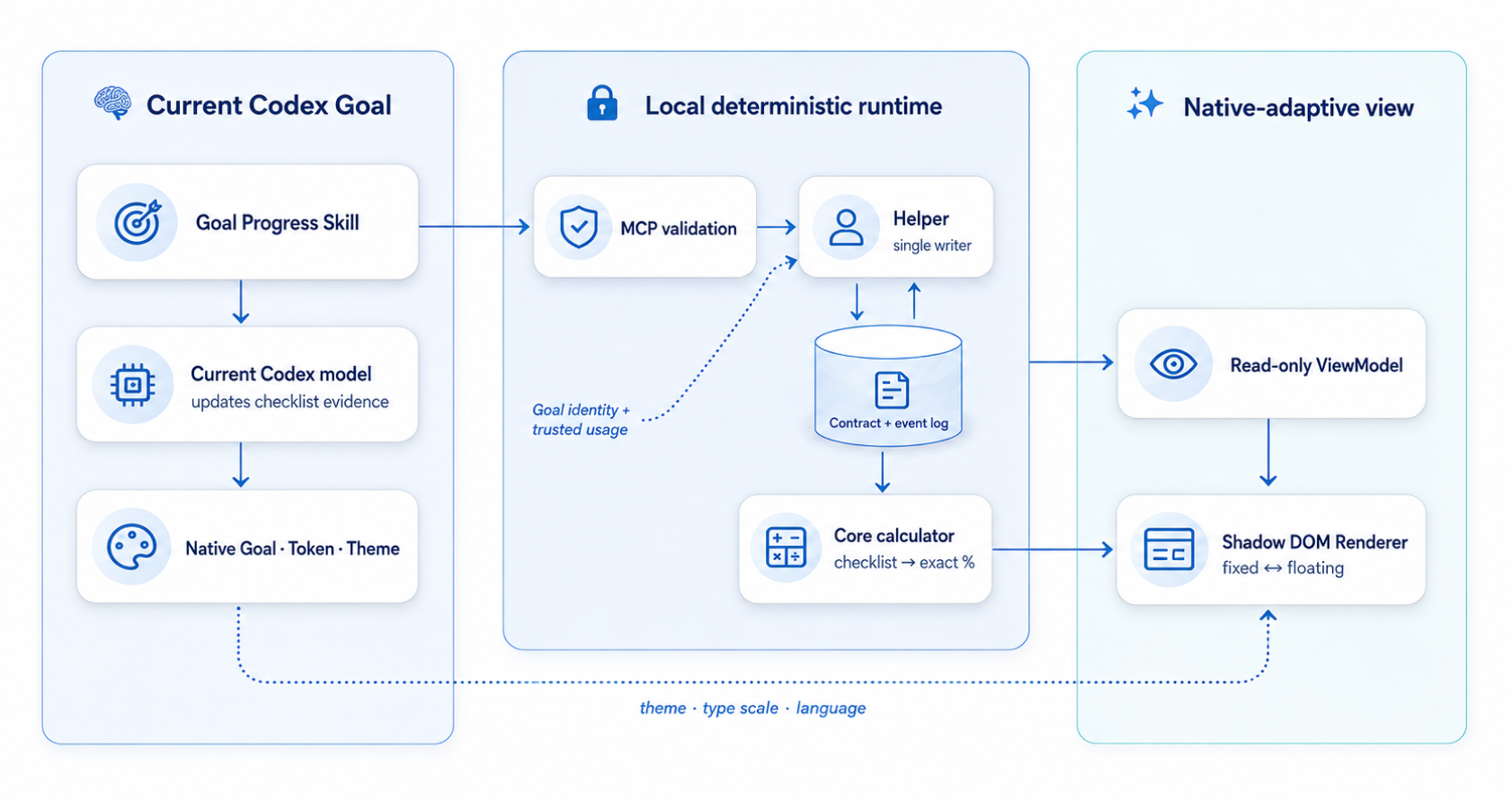Click the 'Goal identity + trusted usage' annotation
Image resolution: width=1512 pixels, height=801 pixels.
tap(581, 419)
